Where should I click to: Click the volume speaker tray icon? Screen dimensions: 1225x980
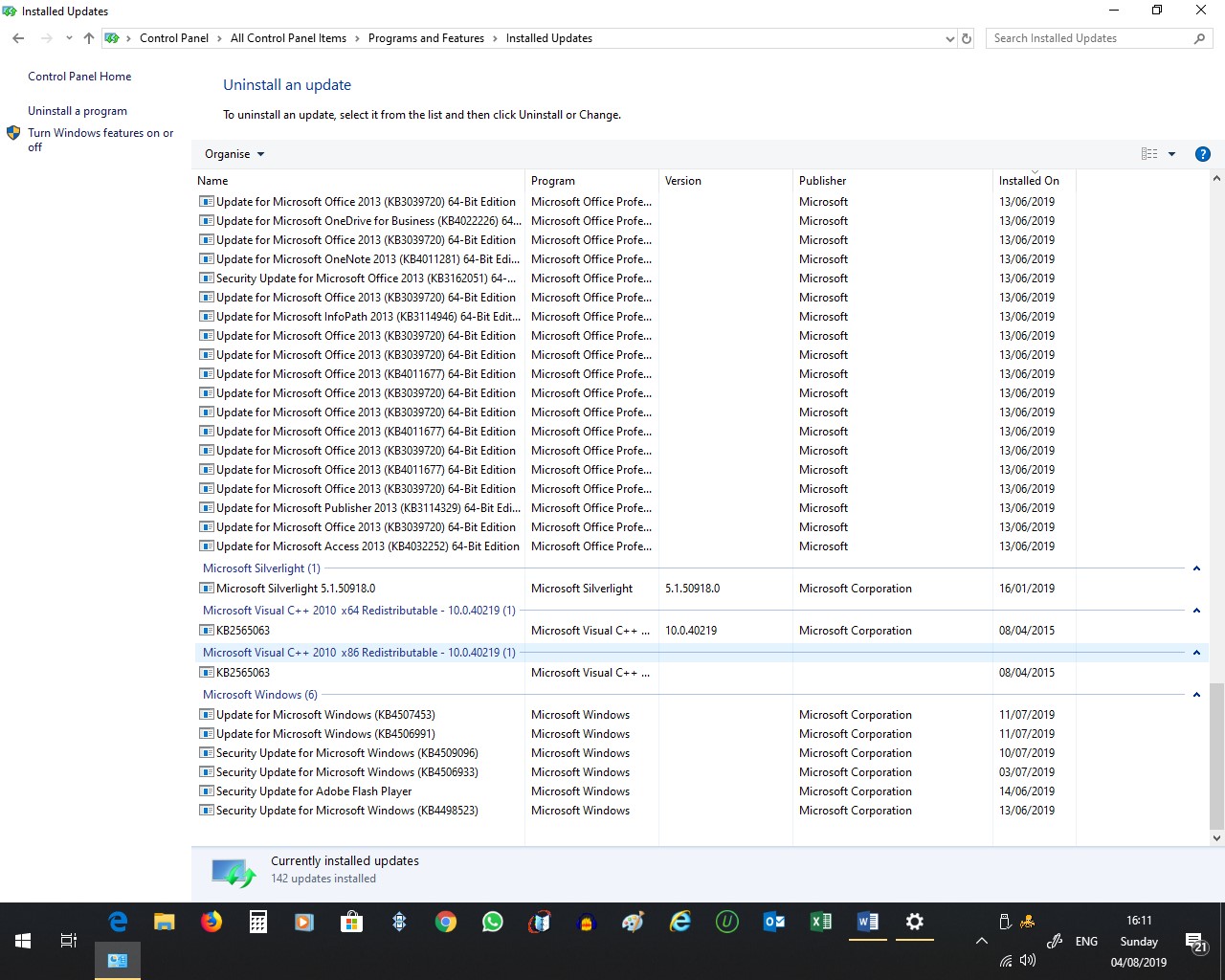point(1028,961)
